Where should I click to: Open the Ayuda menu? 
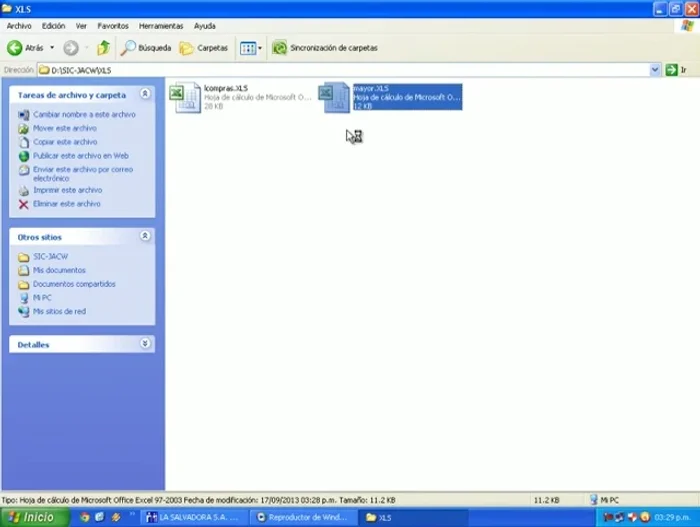[x=205, y=26]
